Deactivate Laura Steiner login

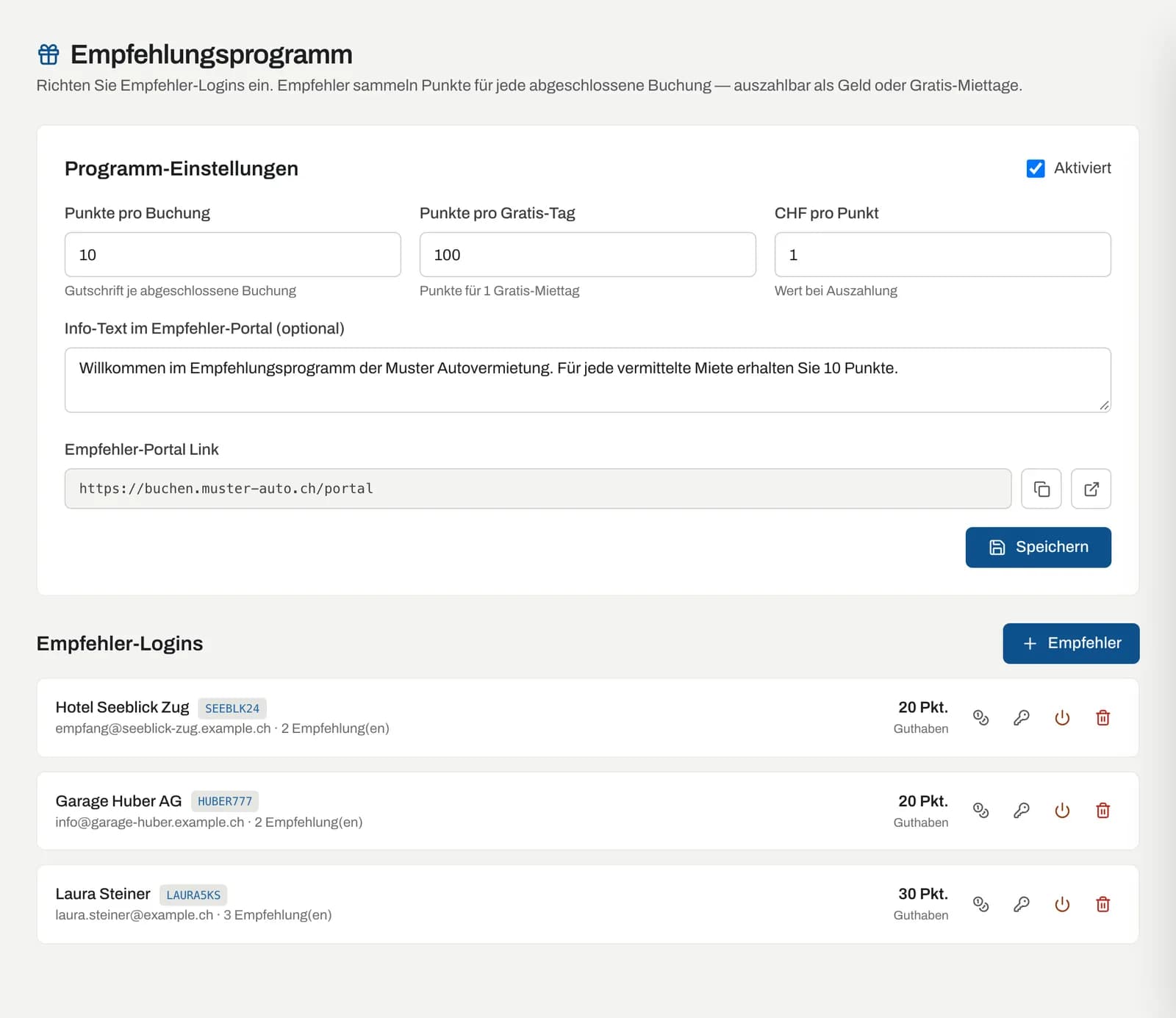1062,904
